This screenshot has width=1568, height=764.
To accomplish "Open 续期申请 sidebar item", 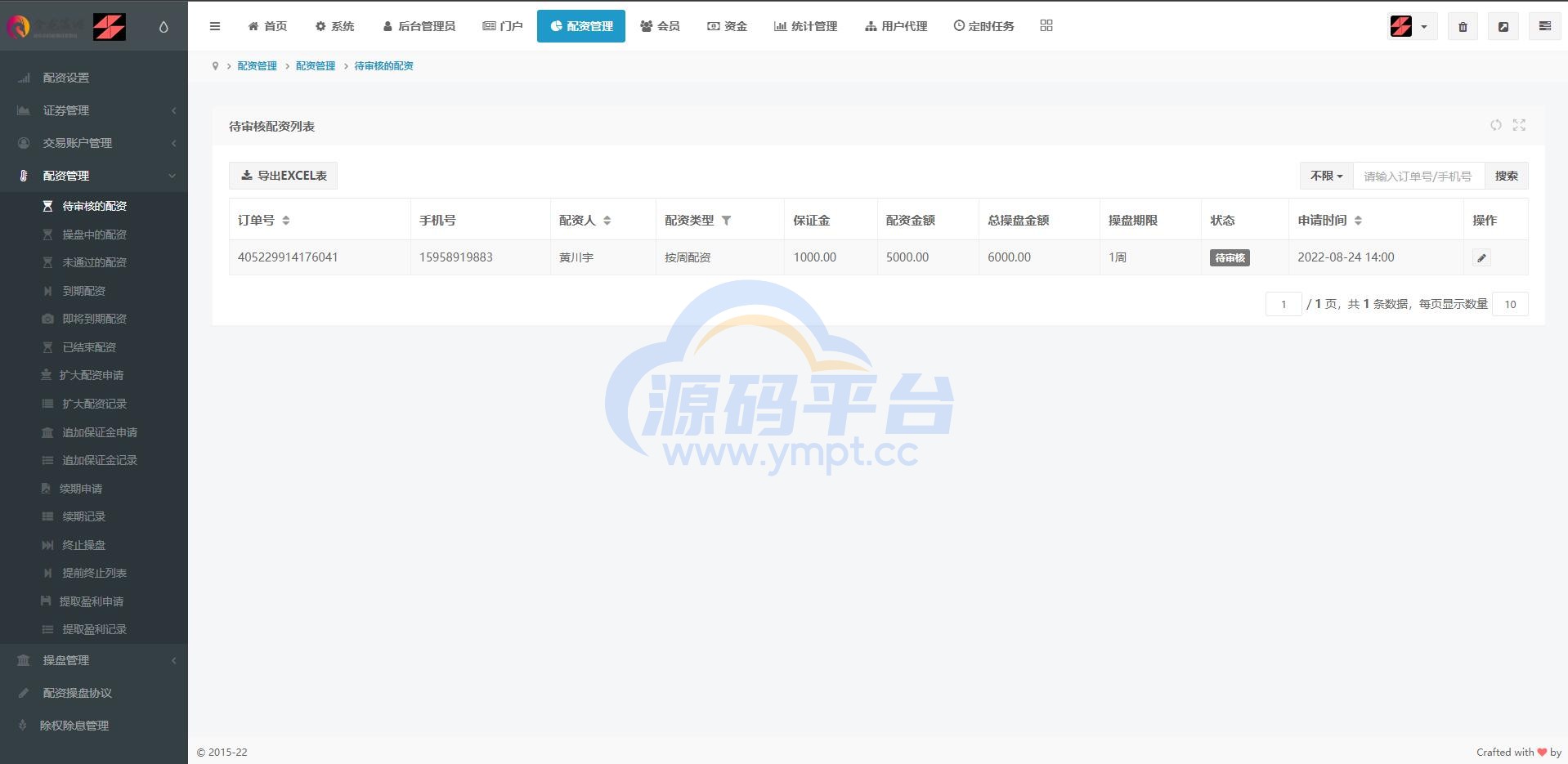I will point(94,489).
